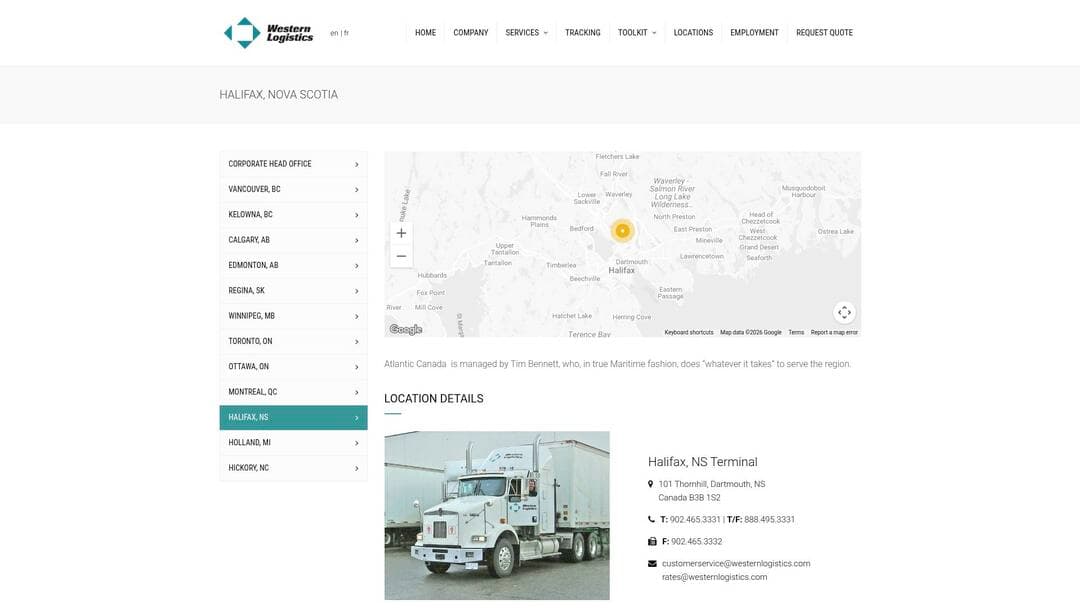Click the phone icon next to T: 902.465.3331
Screen dimensions: 1080x608
pyautogui.click(x=651, y=519)
